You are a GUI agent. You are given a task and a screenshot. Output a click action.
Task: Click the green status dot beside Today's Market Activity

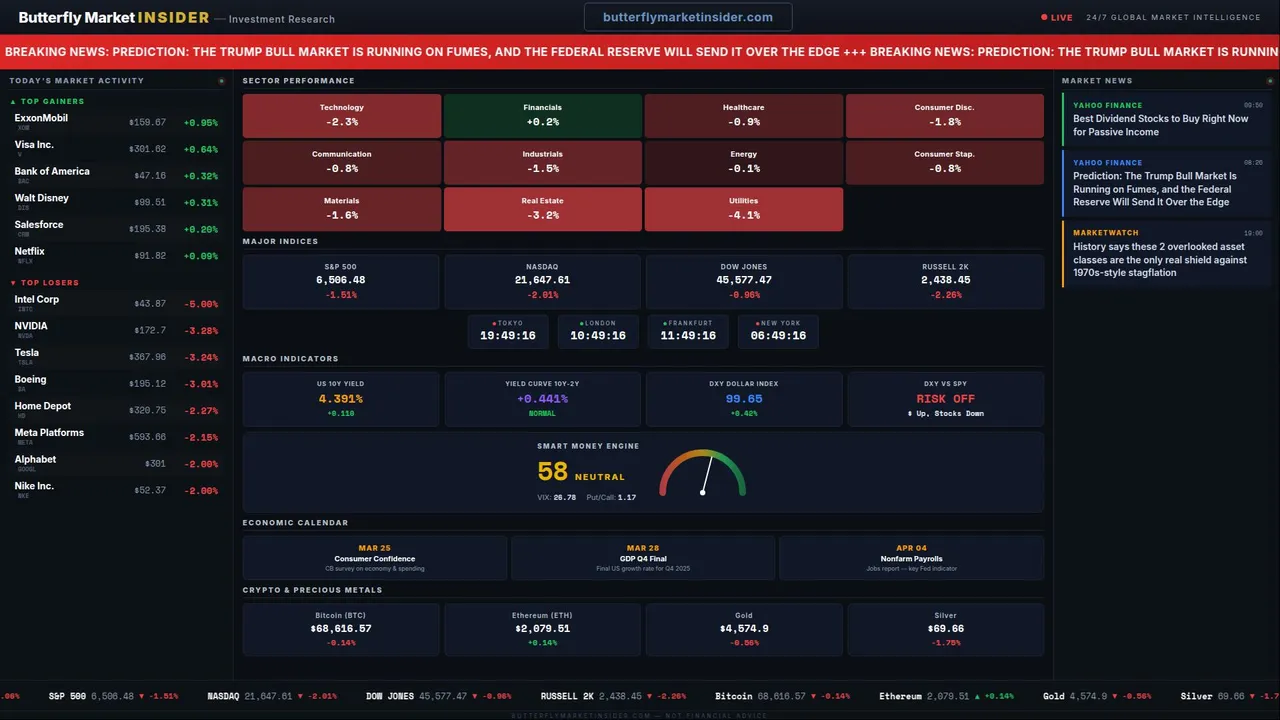[221, 81]
